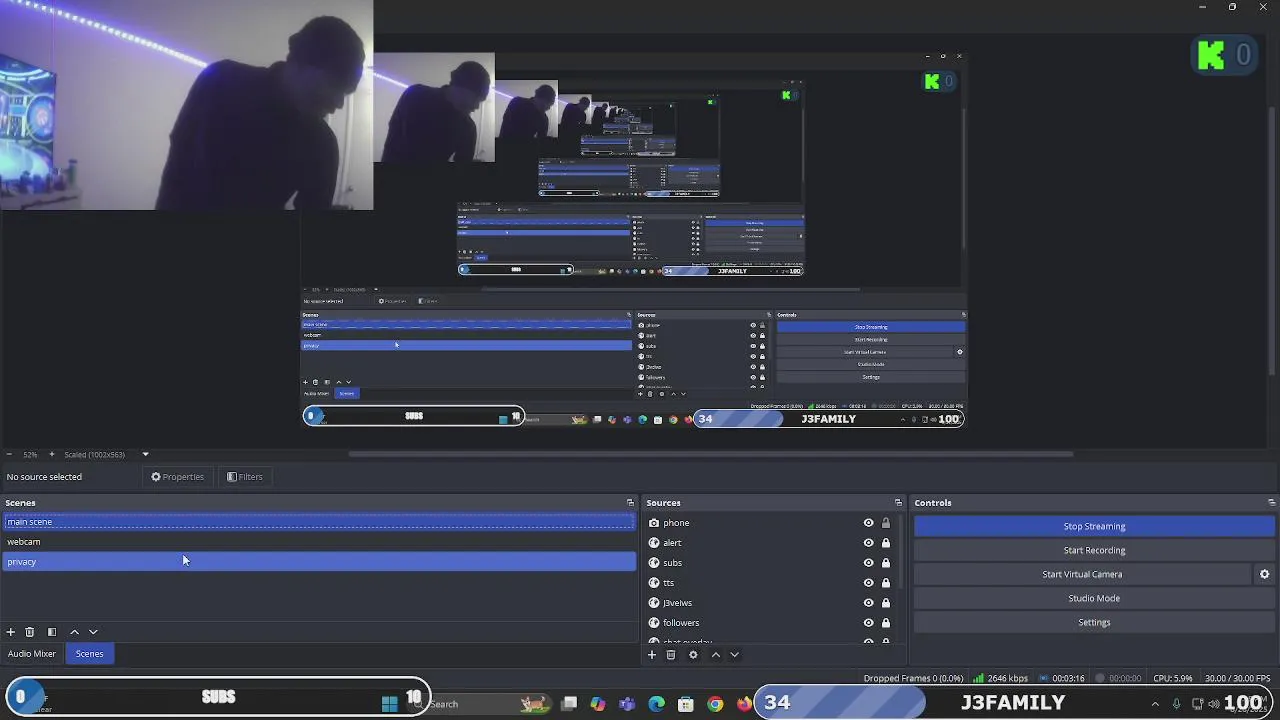Click the tts source browser icon
Viewport: 1280px width, 720px height.
pyautogui.click(x=654, y=583)
